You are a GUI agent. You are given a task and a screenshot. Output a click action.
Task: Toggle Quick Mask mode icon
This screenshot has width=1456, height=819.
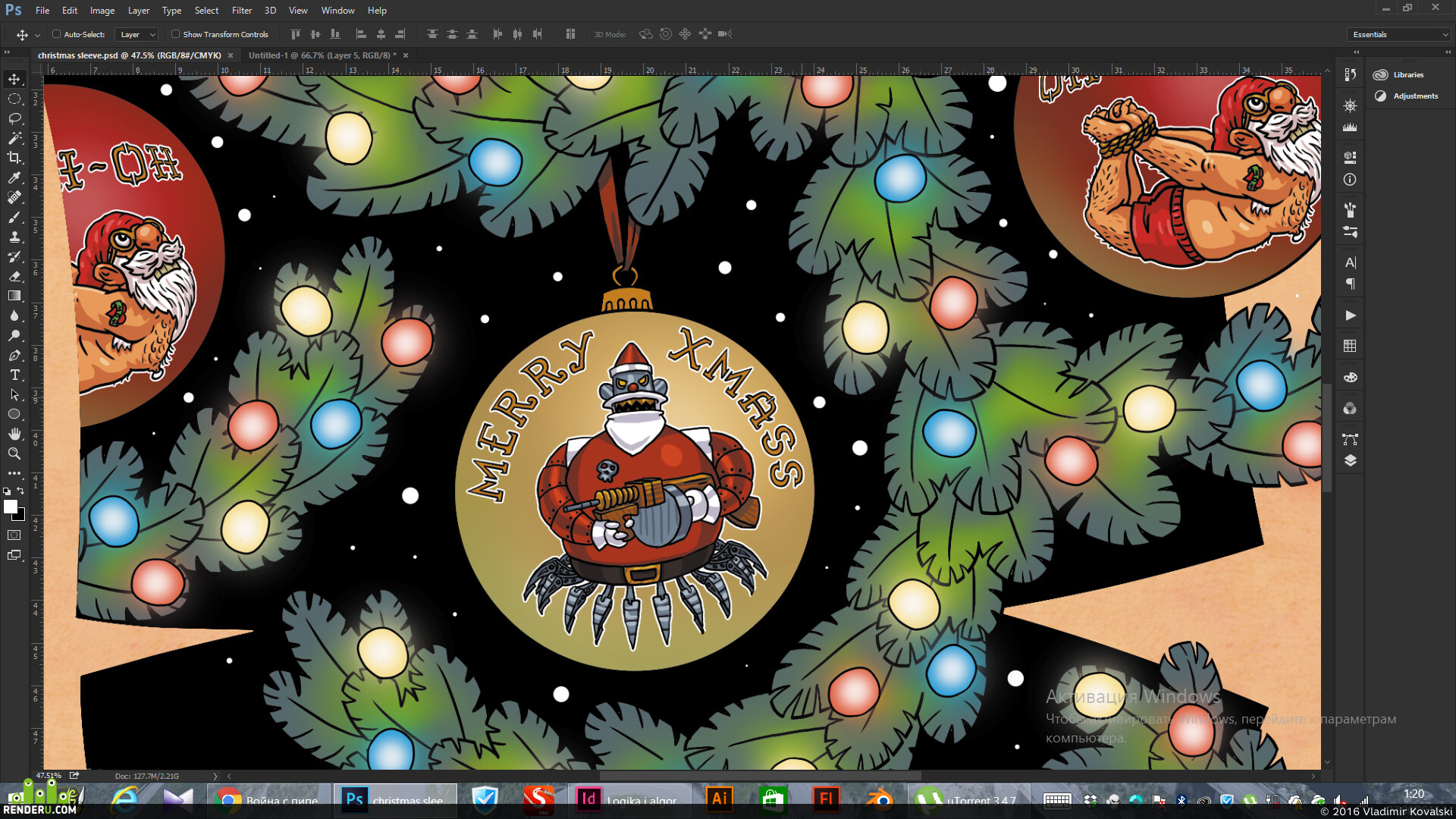(14, 535)
